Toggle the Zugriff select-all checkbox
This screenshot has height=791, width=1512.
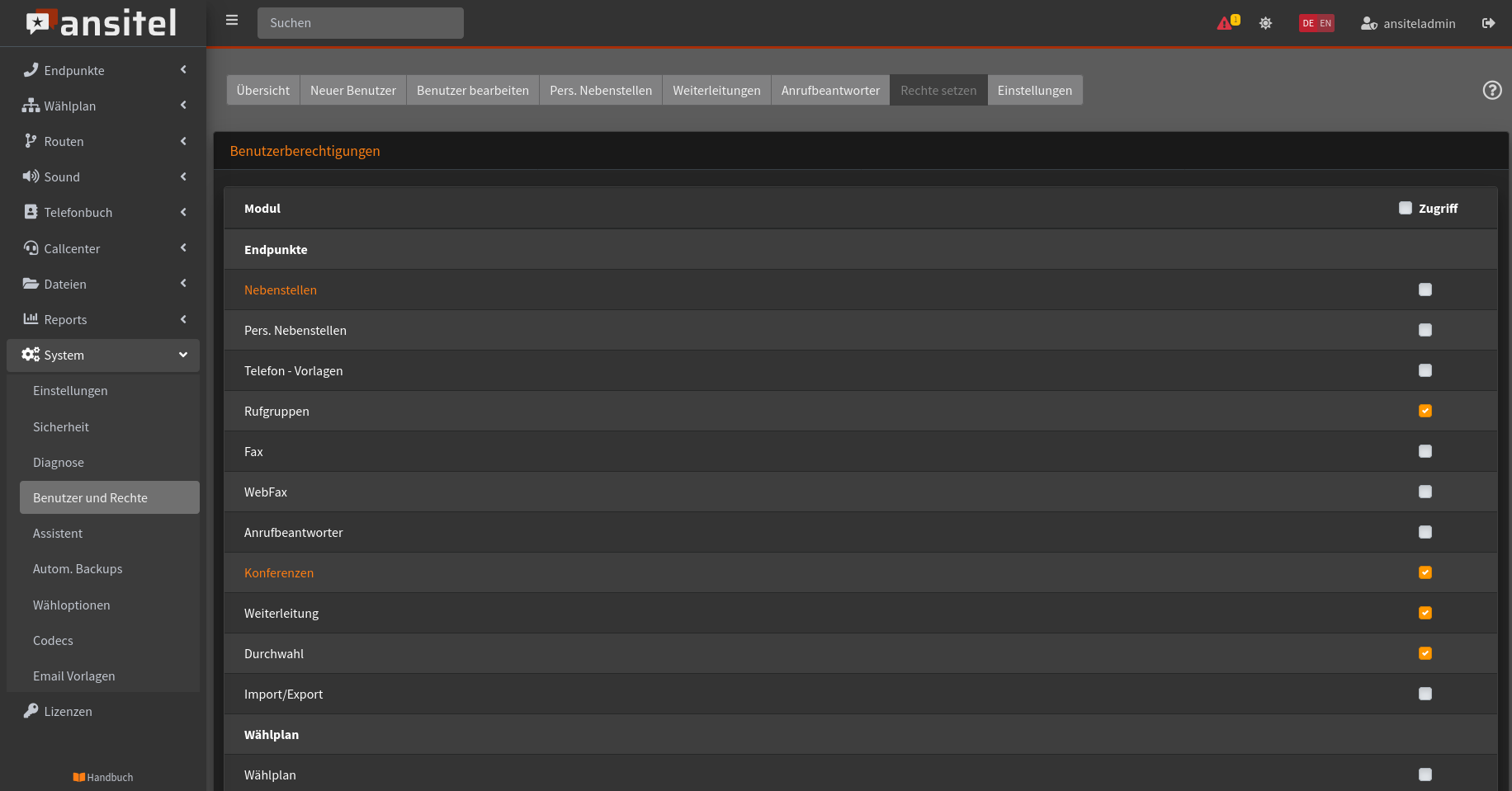pyautogui.click(x=1405, y=208)
